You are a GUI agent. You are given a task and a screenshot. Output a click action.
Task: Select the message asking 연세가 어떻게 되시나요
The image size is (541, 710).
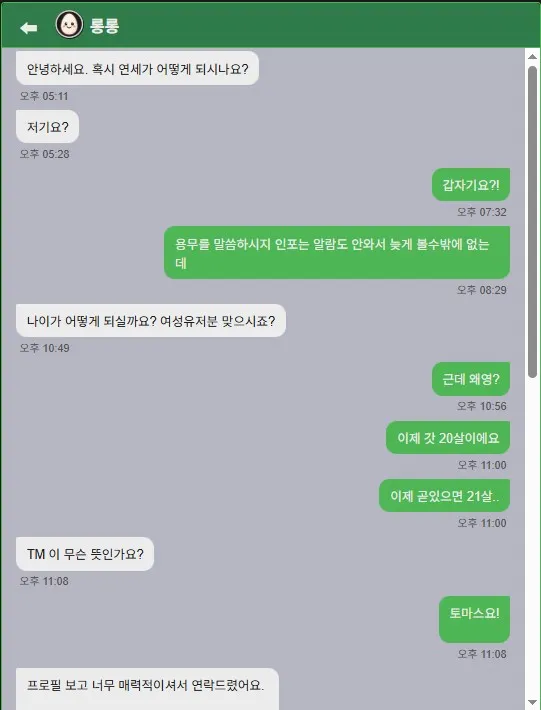(x=138, y=68)
